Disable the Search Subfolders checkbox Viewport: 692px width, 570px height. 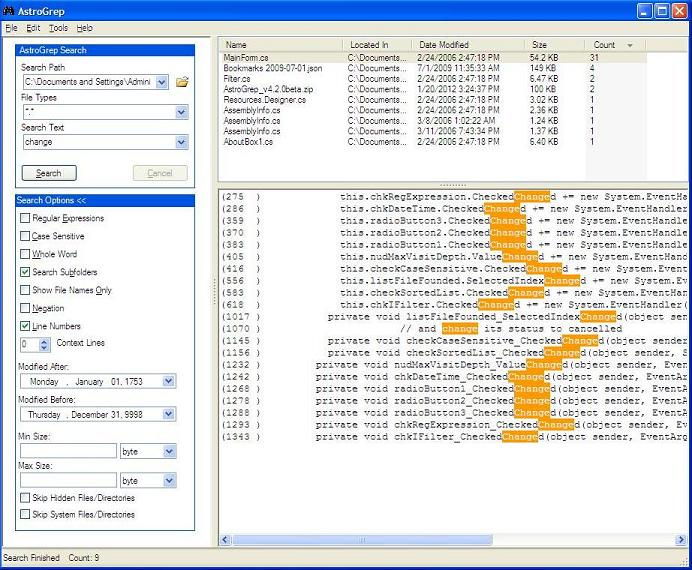(x=25, y=273)
